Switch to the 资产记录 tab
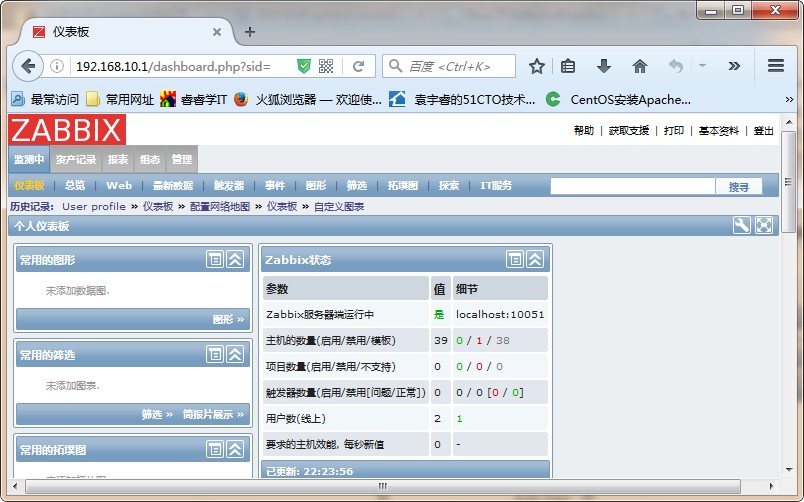The image size is (804, 502). coord(75,159)
